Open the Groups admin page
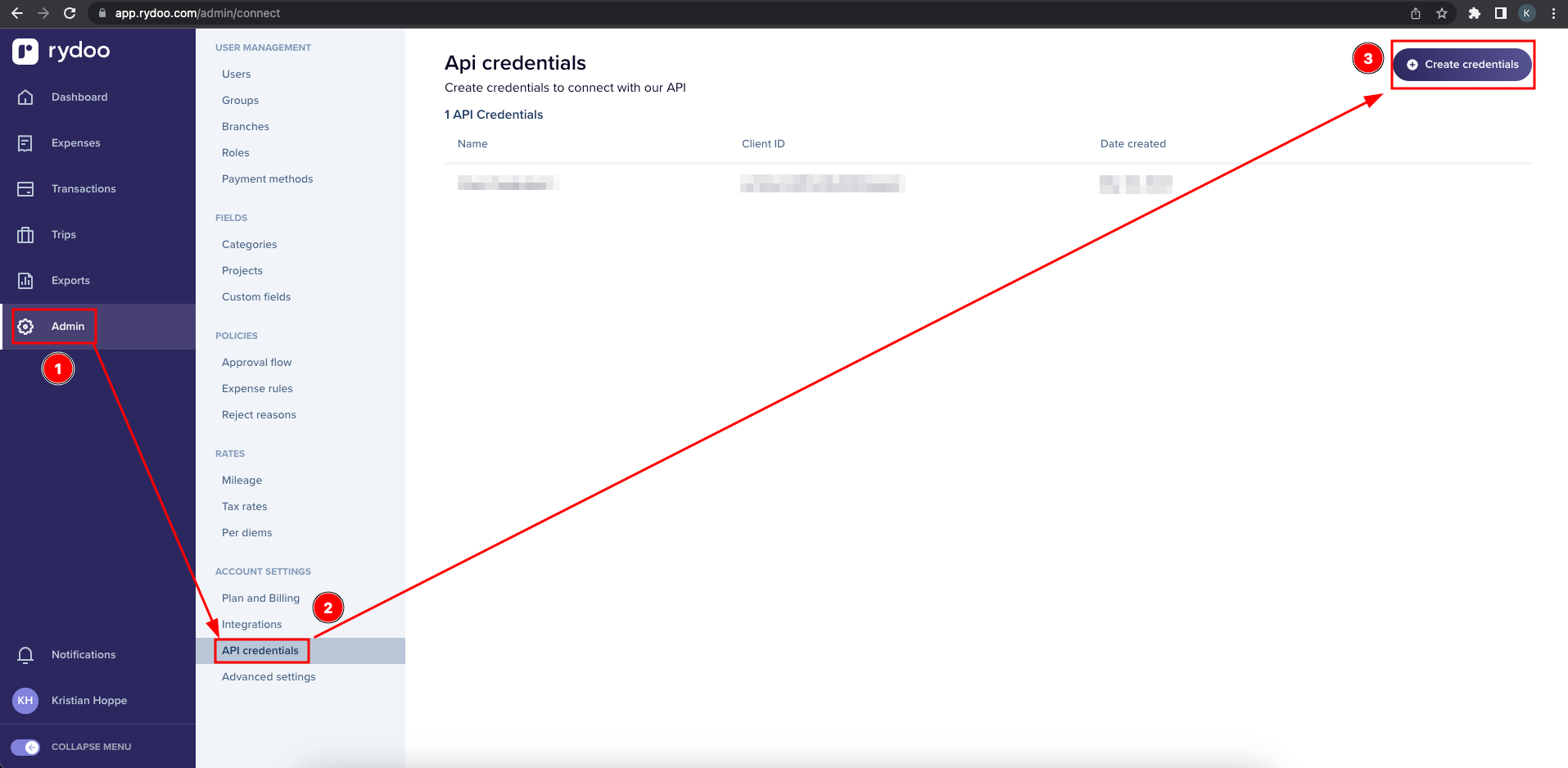Viewport: 1568px width, 768px height. (x=241, y=101)
